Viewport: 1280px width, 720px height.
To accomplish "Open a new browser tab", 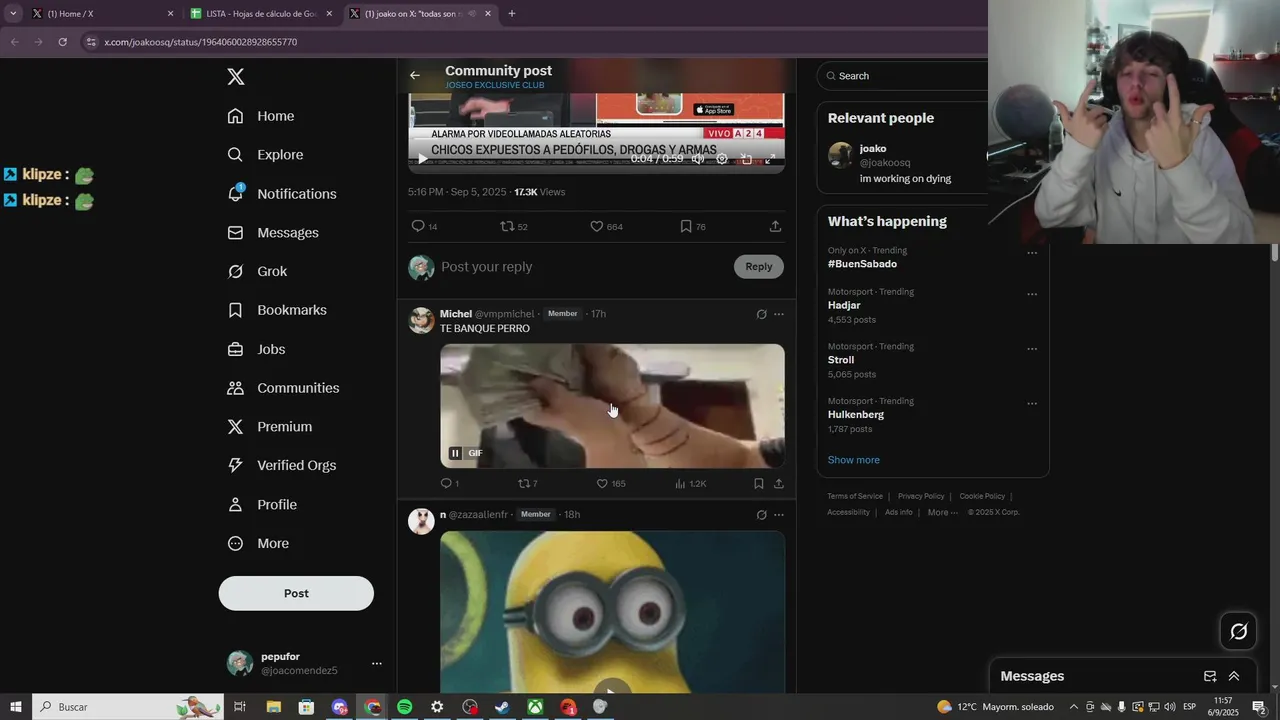I will coord(512,14).
